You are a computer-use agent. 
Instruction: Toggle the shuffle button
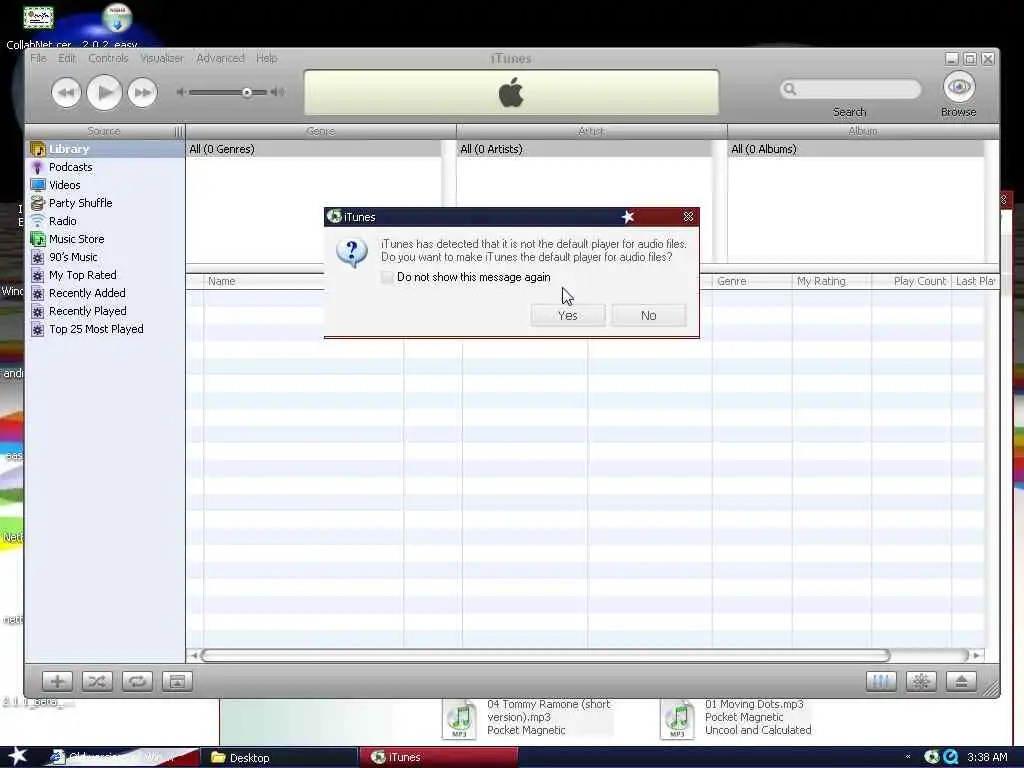[x=97, y=682]
